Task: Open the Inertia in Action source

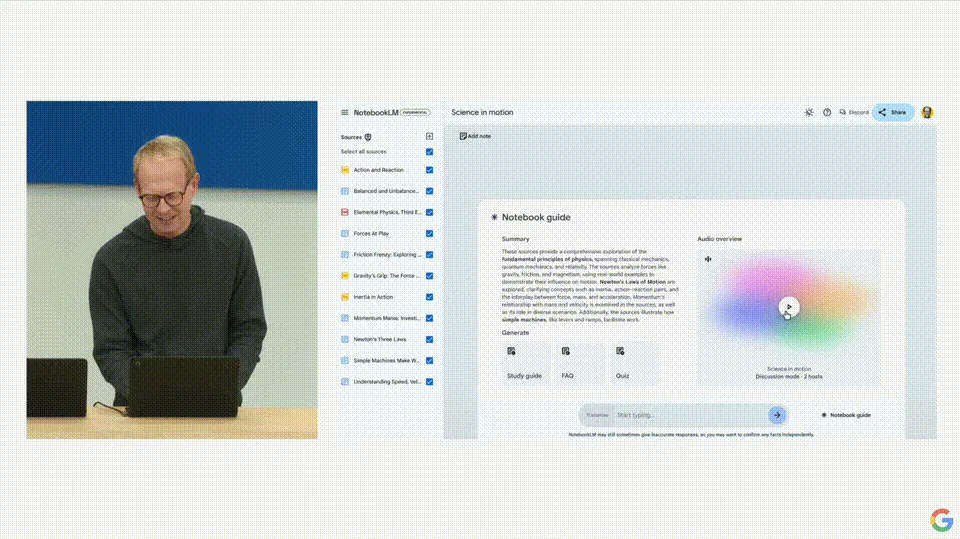Action: (x=373, y=297)
